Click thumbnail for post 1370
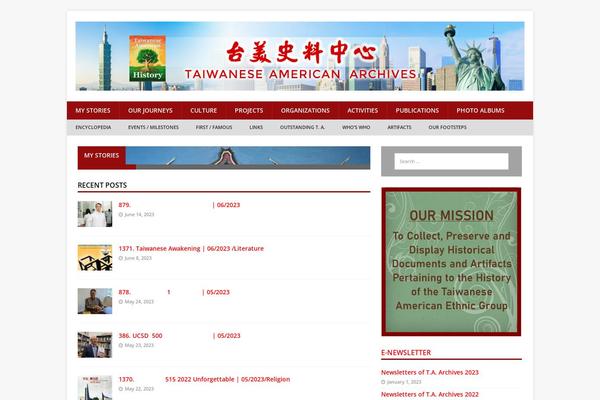Viewport: 600px width, 400px height. pyautogui.click(x=95, y=388)
